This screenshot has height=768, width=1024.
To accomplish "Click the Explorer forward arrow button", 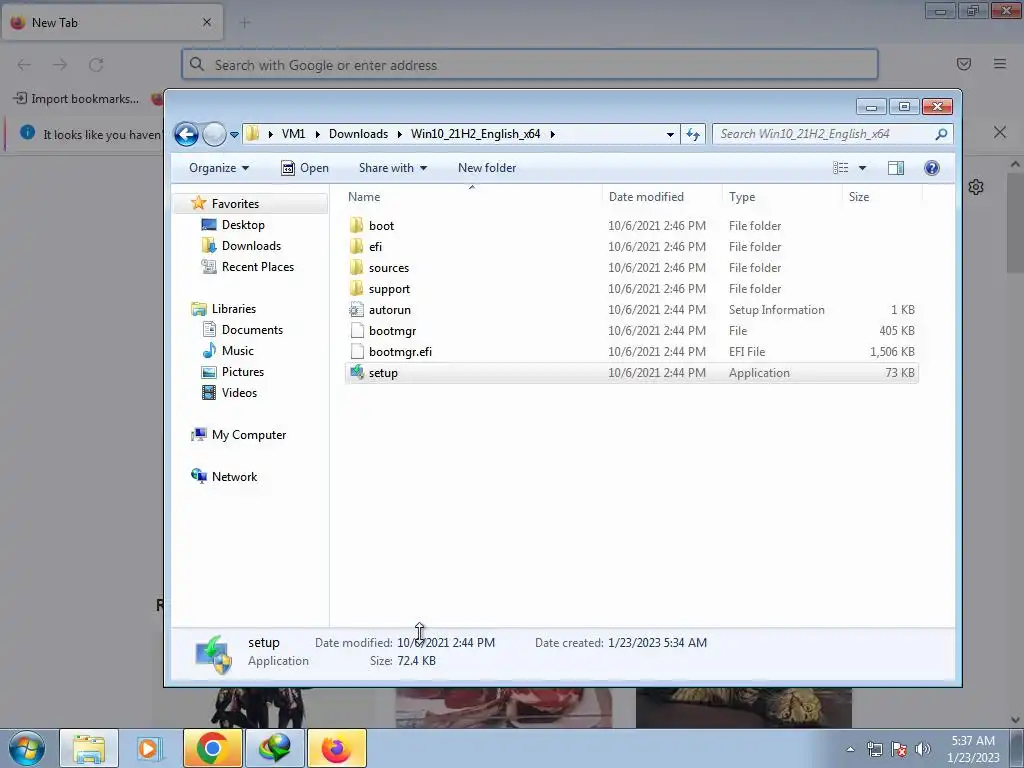I will point(214,135).
